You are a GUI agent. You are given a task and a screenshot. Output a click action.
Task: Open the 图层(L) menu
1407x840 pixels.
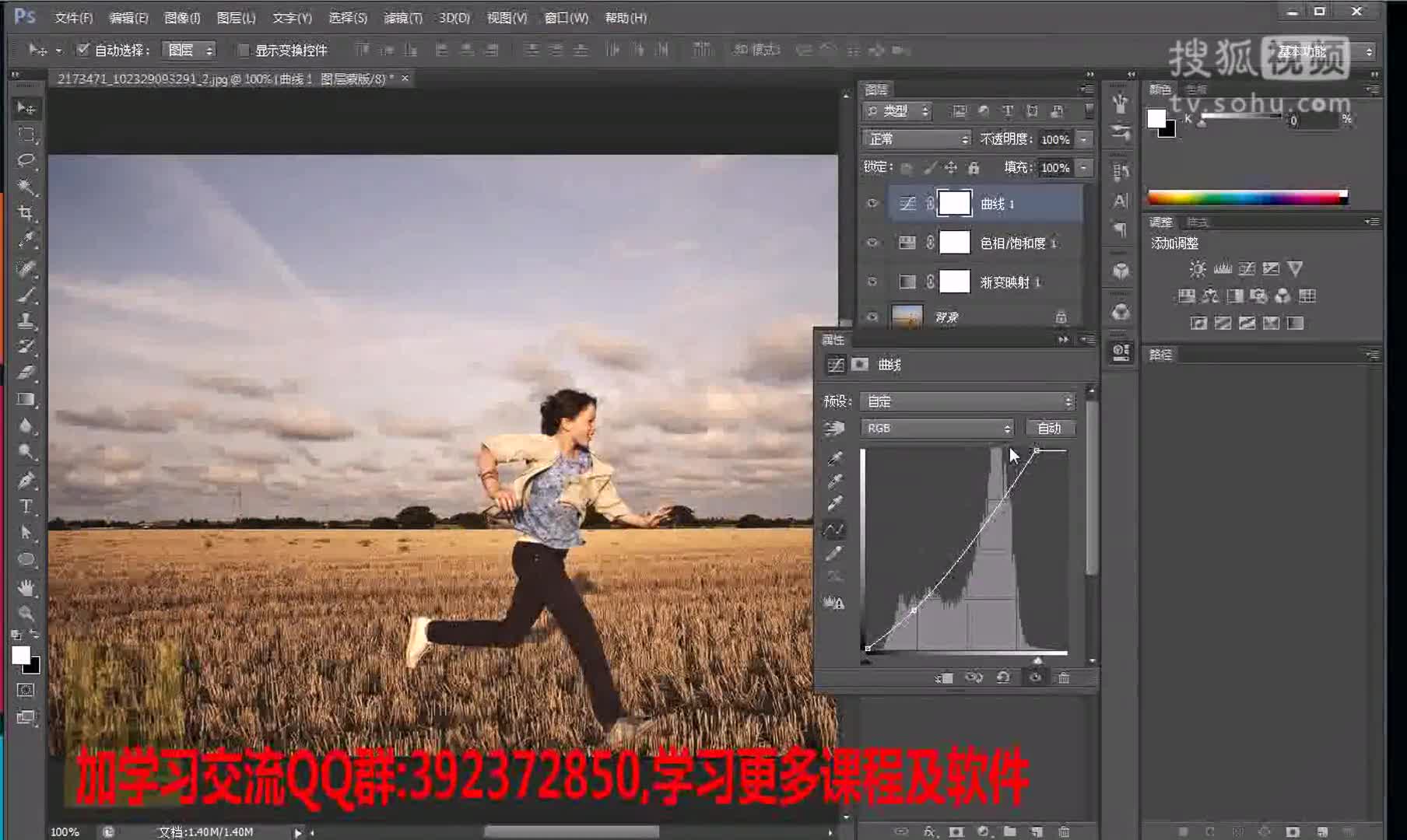point(236,18)
